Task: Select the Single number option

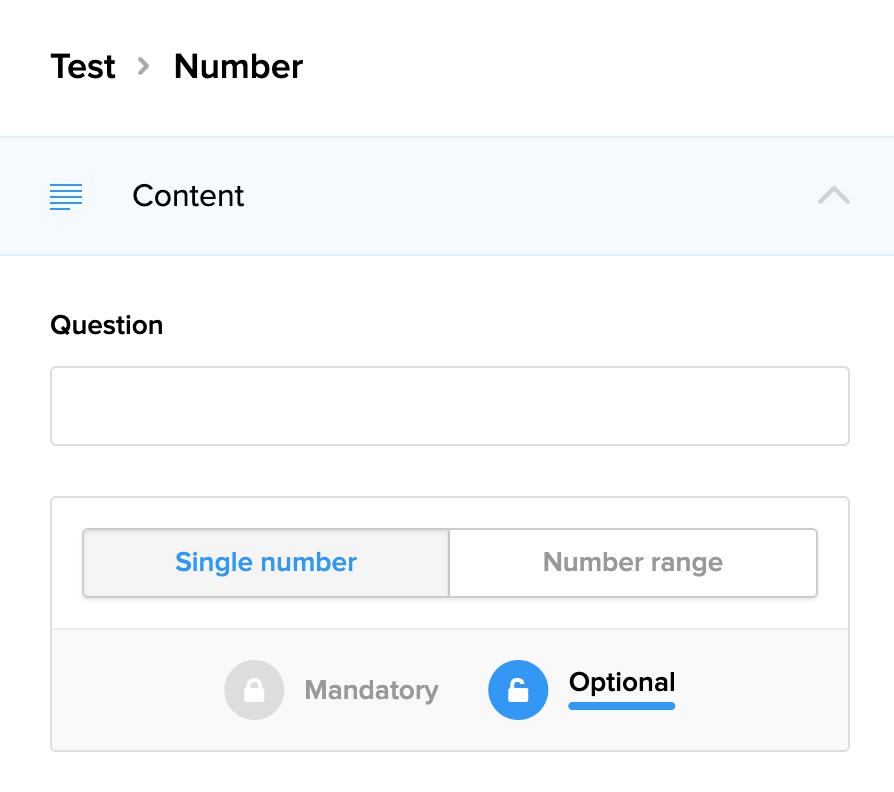Action: pyautogui.click(x=266, y=563)
